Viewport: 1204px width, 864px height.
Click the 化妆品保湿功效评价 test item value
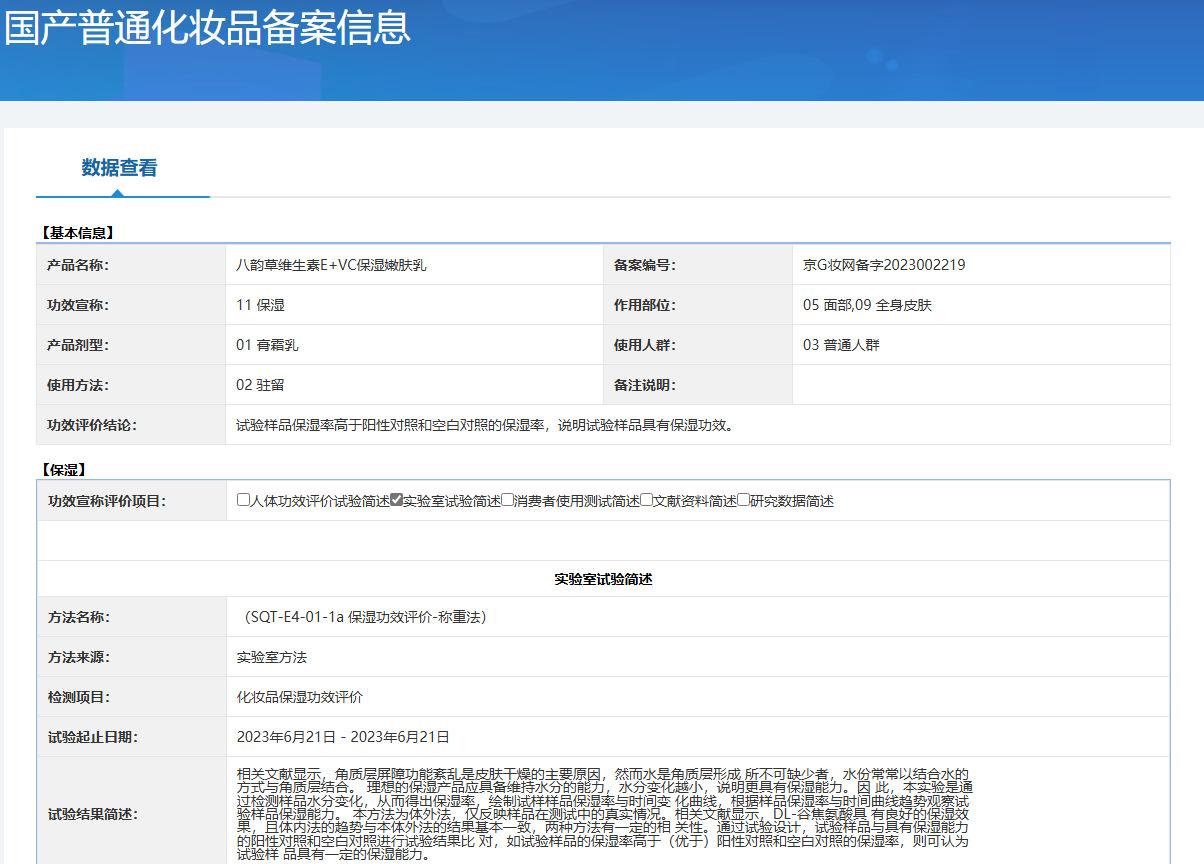coord(300,697)
